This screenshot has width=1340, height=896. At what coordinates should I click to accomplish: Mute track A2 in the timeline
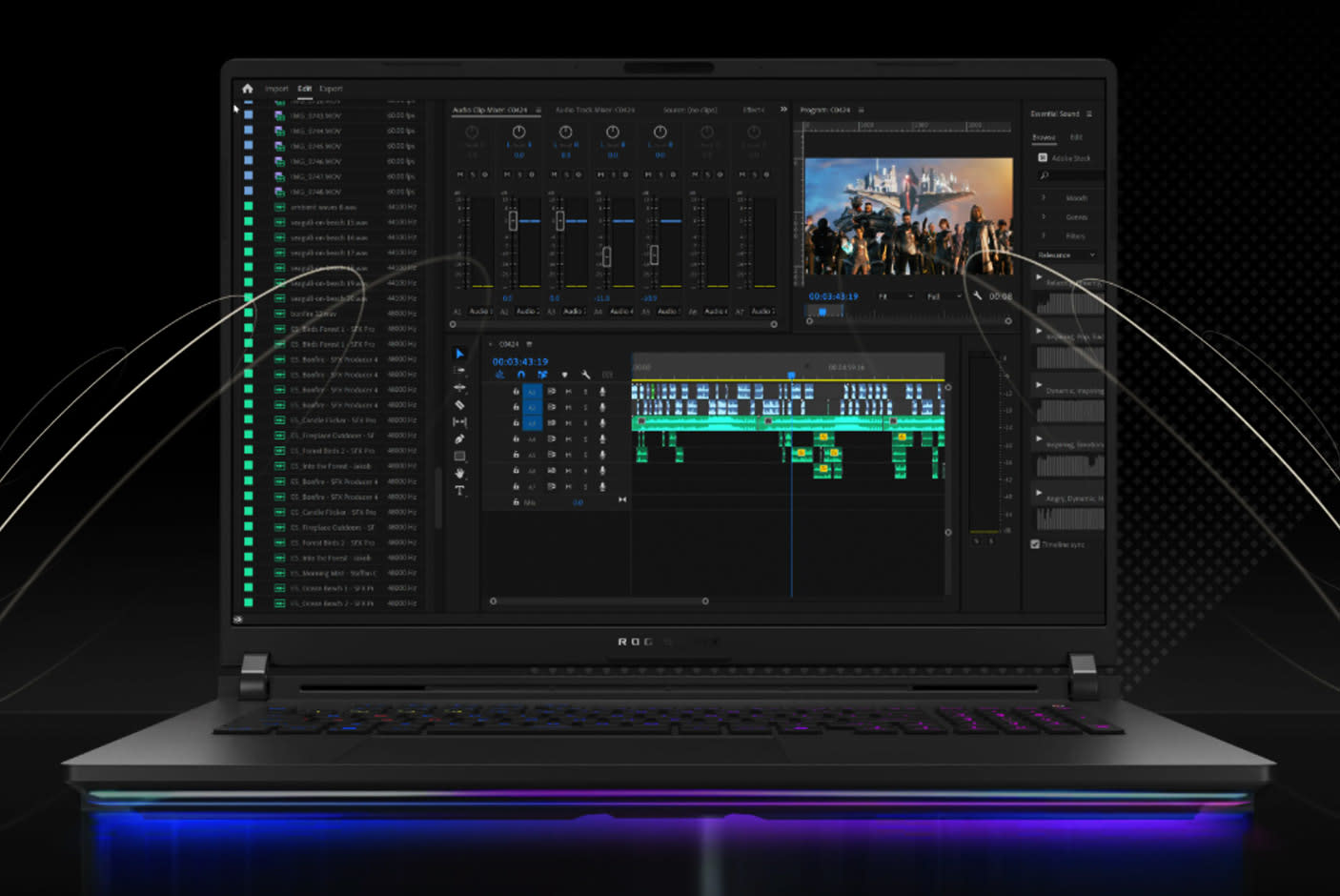(x=569, y=407)
